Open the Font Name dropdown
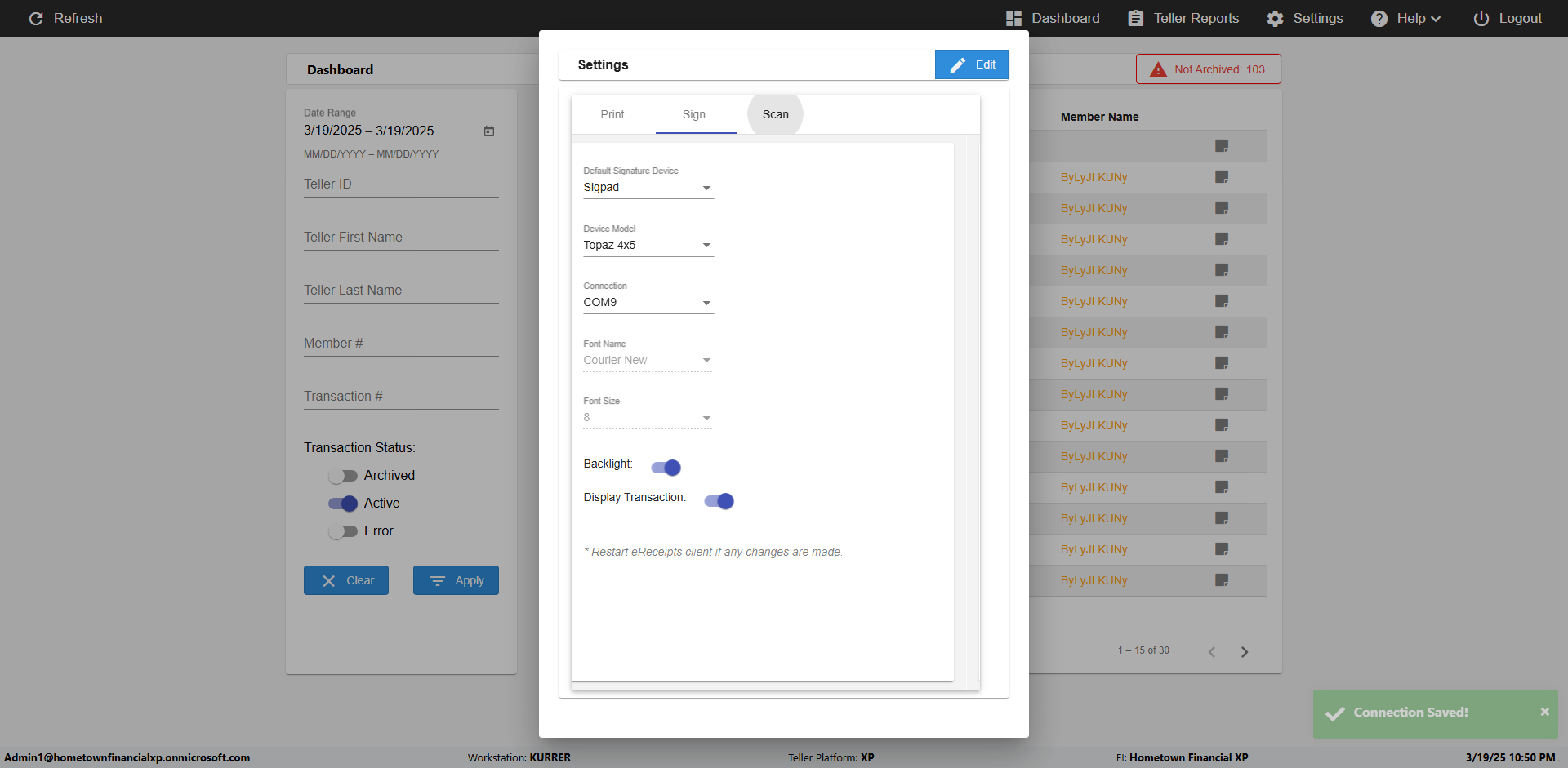This screenshot has height=768, width=1568. pyautogui.click(x=648, y=361)
